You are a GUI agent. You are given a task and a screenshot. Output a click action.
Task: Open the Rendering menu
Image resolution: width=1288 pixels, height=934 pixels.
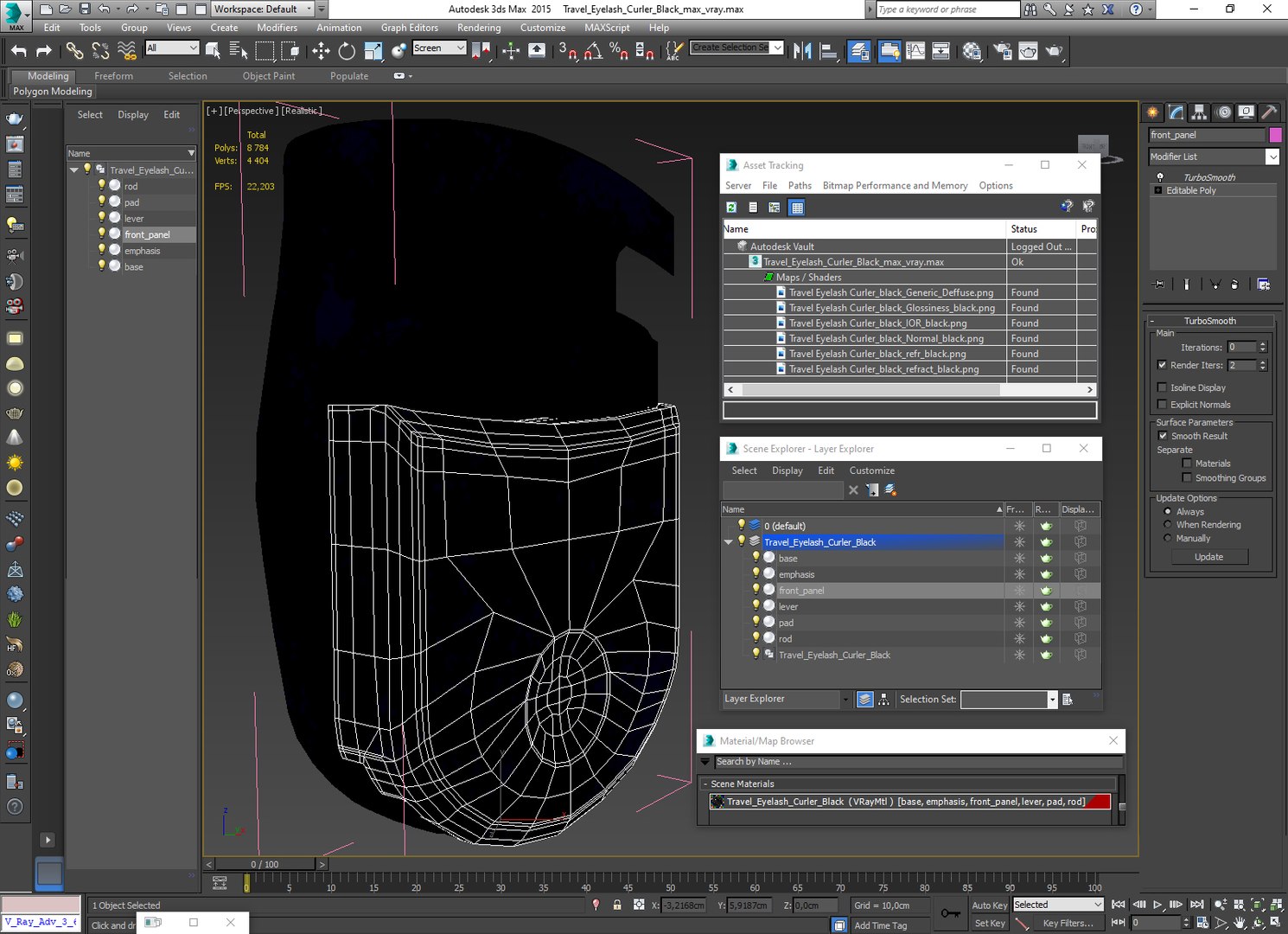(x=479, y=28)
